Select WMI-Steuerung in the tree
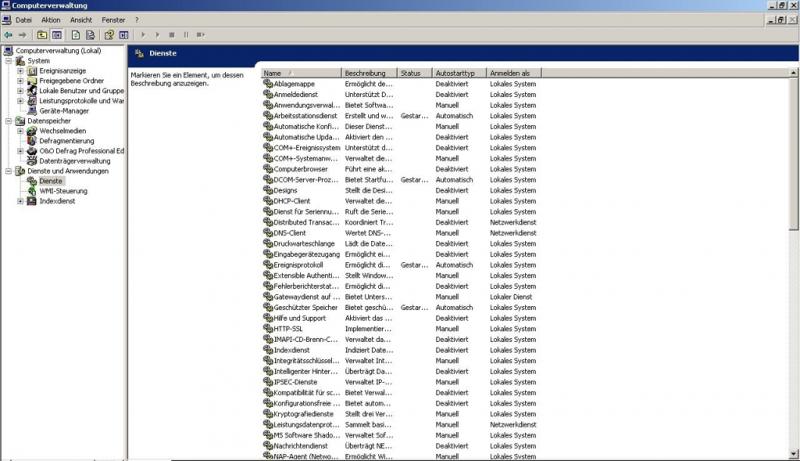This screenshot has width=800, height=461. tap(63, 191)
